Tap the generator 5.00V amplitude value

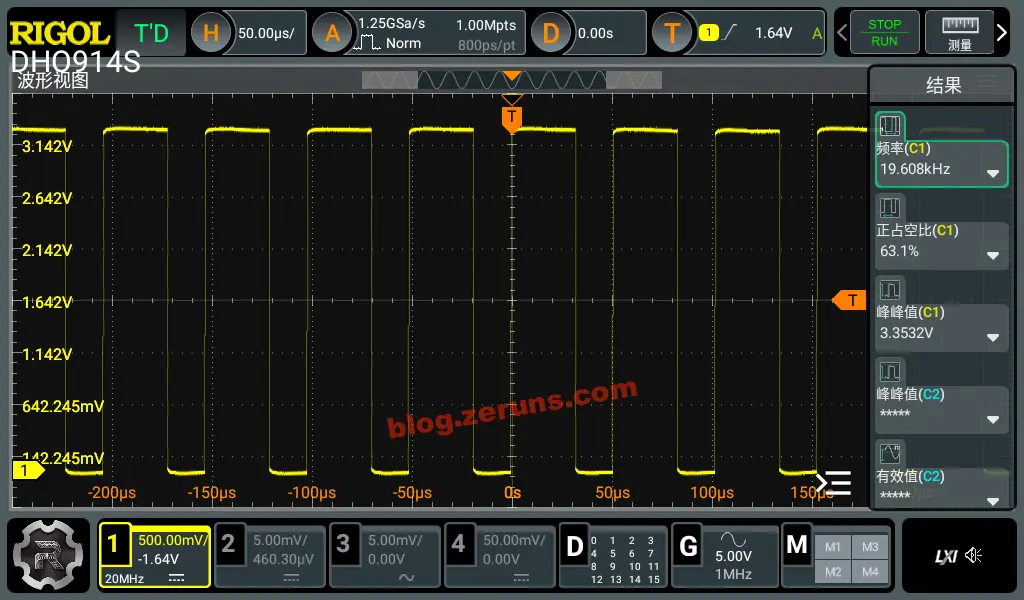[733, 556]
